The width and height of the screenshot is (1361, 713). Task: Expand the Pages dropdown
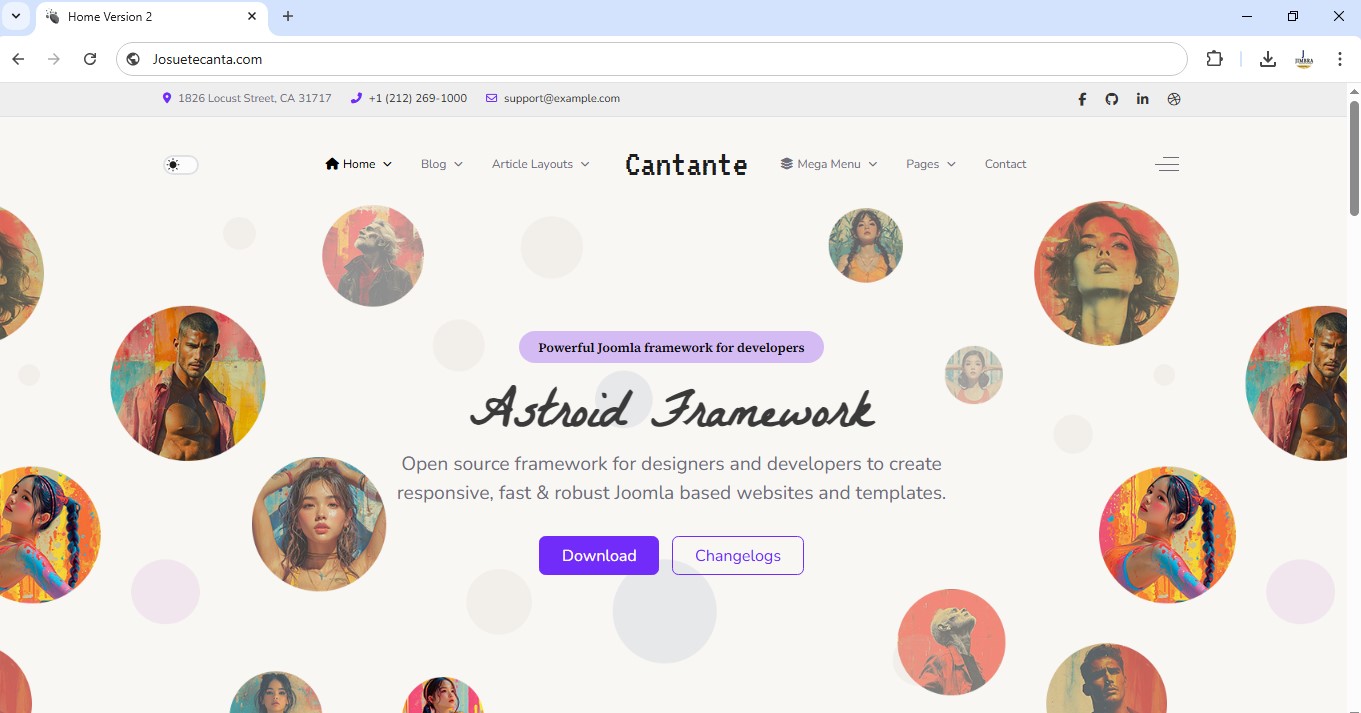tap(929, 163)
